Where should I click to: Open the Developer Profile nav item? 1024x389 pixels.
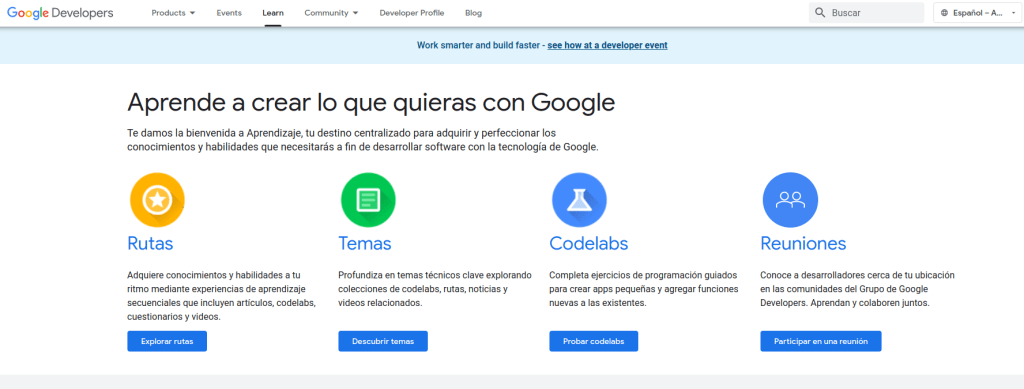(412, 13)
